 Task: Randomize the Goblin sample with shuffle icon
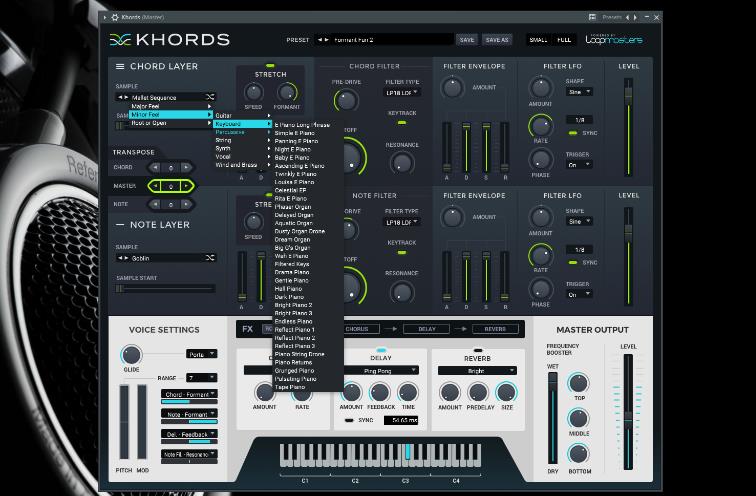210,258
